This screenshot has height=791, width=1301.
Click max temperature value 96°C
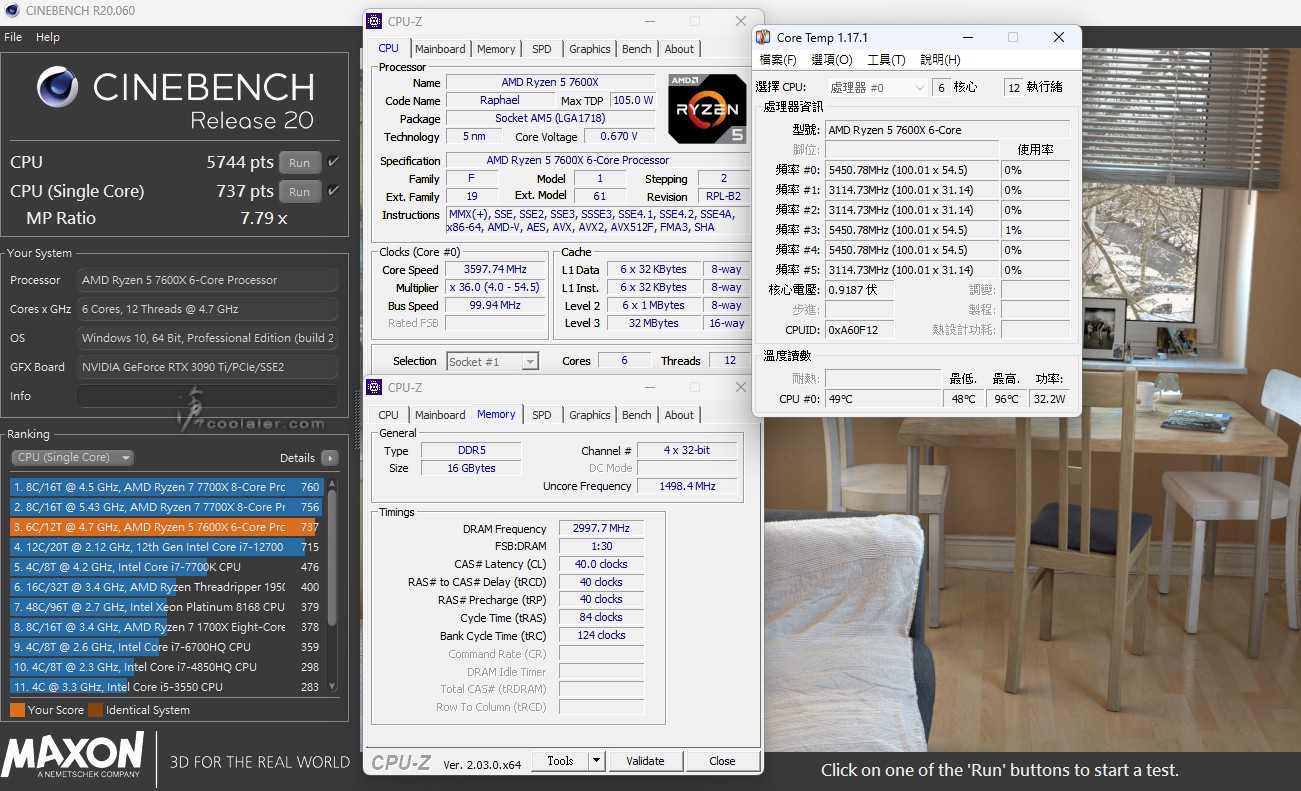(x=1005, y=399)
